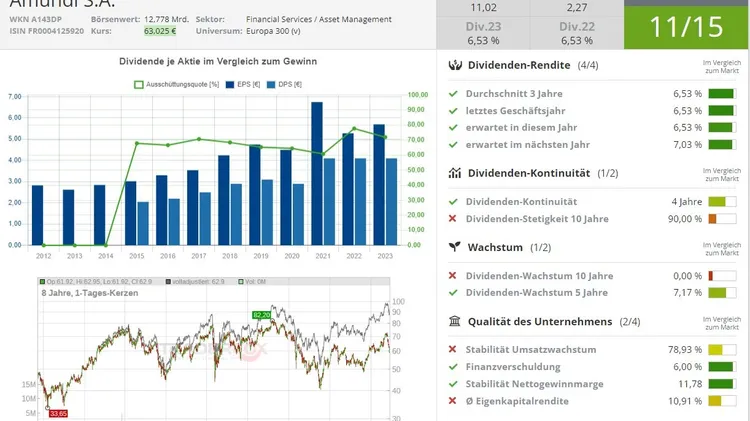This screenshot has height=421, width=750.
Task: Click the Div.22 6,53 % cell
Action: click(x=577, y=33)
